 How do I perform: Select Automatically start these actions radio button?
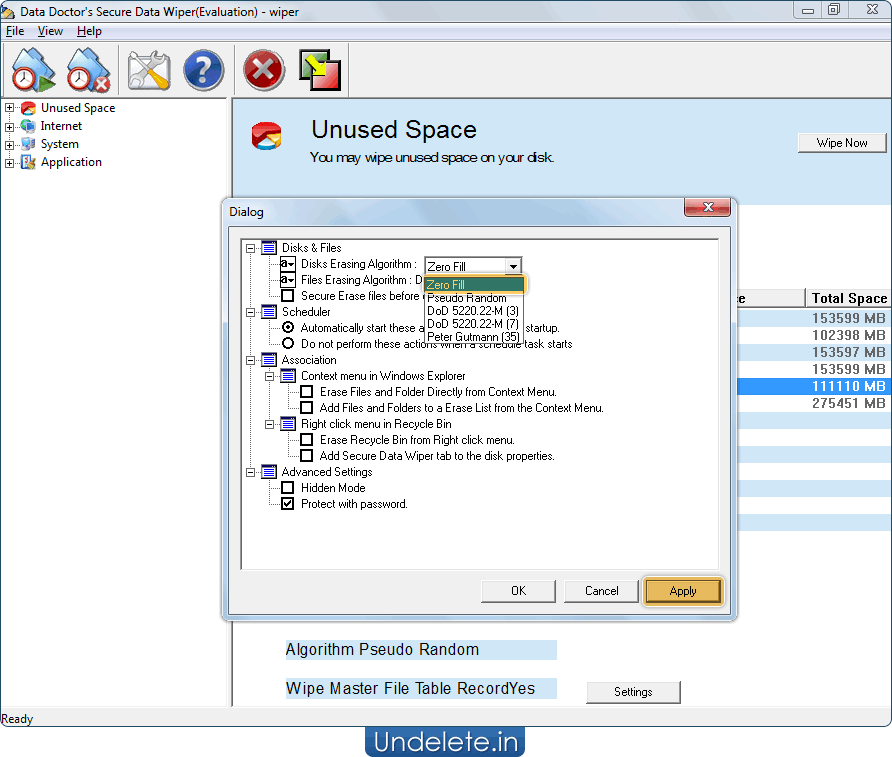point(288,328)
